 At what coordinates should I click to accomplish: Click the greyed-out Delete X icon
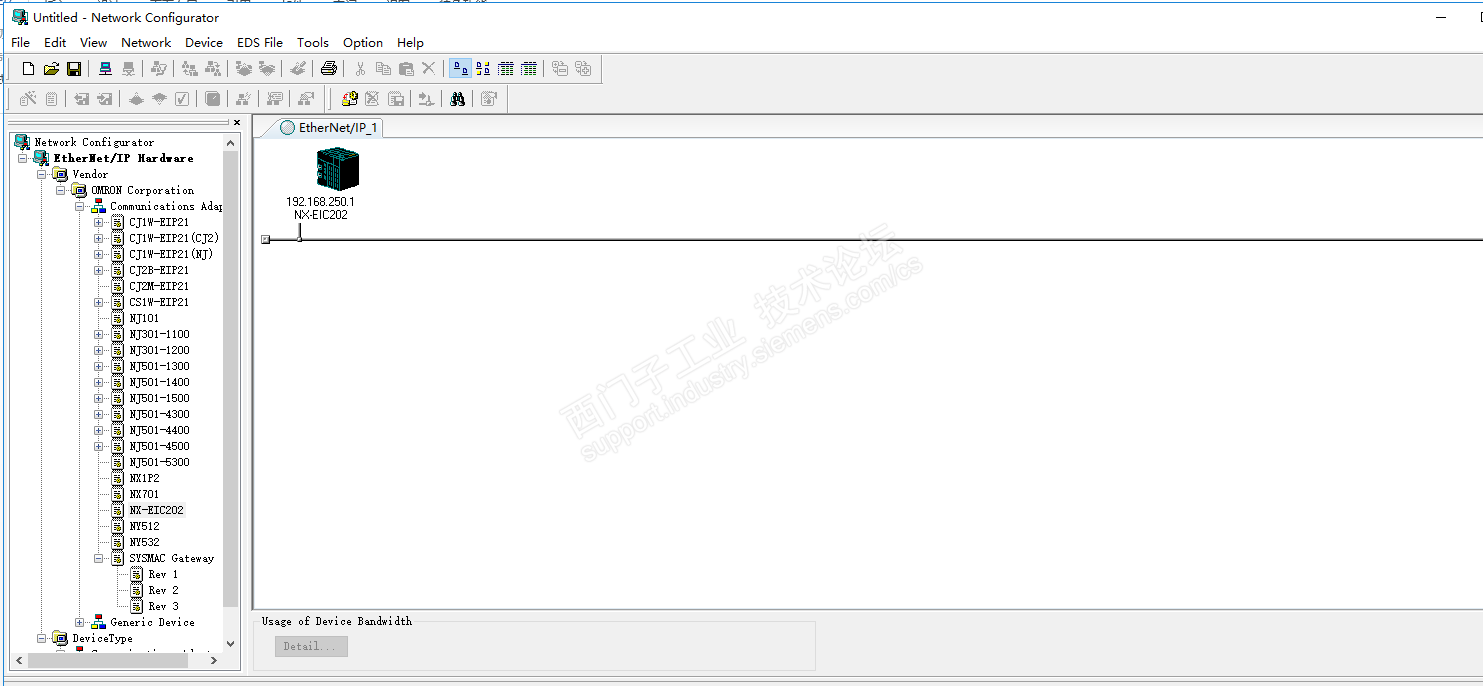pos(429,69)
